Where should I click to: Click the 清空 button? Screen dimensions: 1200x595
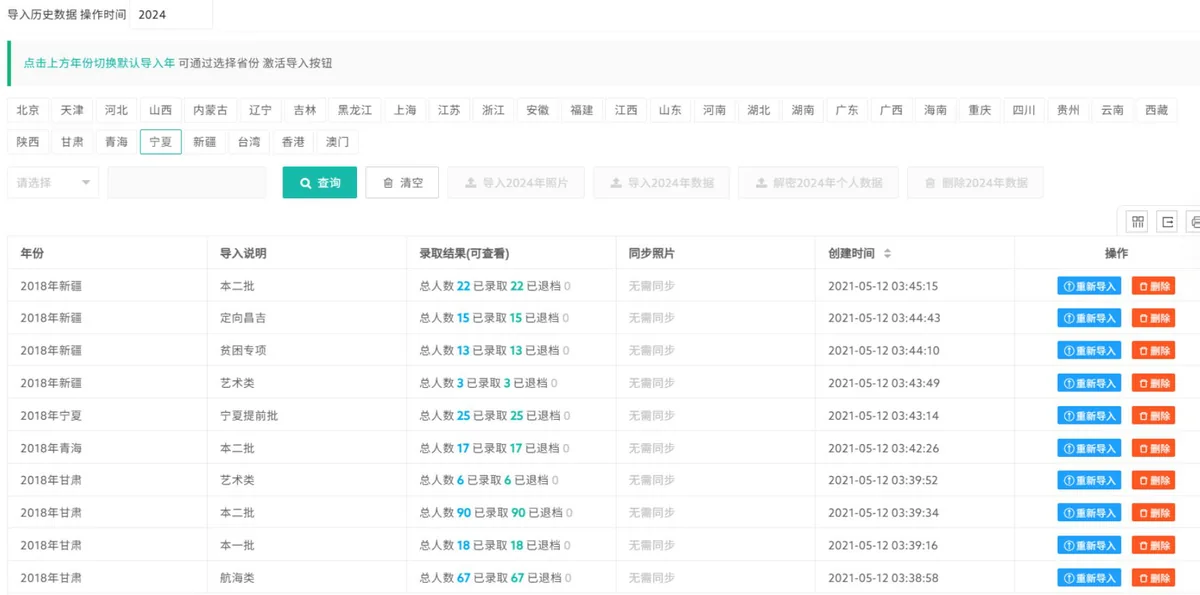tap(402, 183)
